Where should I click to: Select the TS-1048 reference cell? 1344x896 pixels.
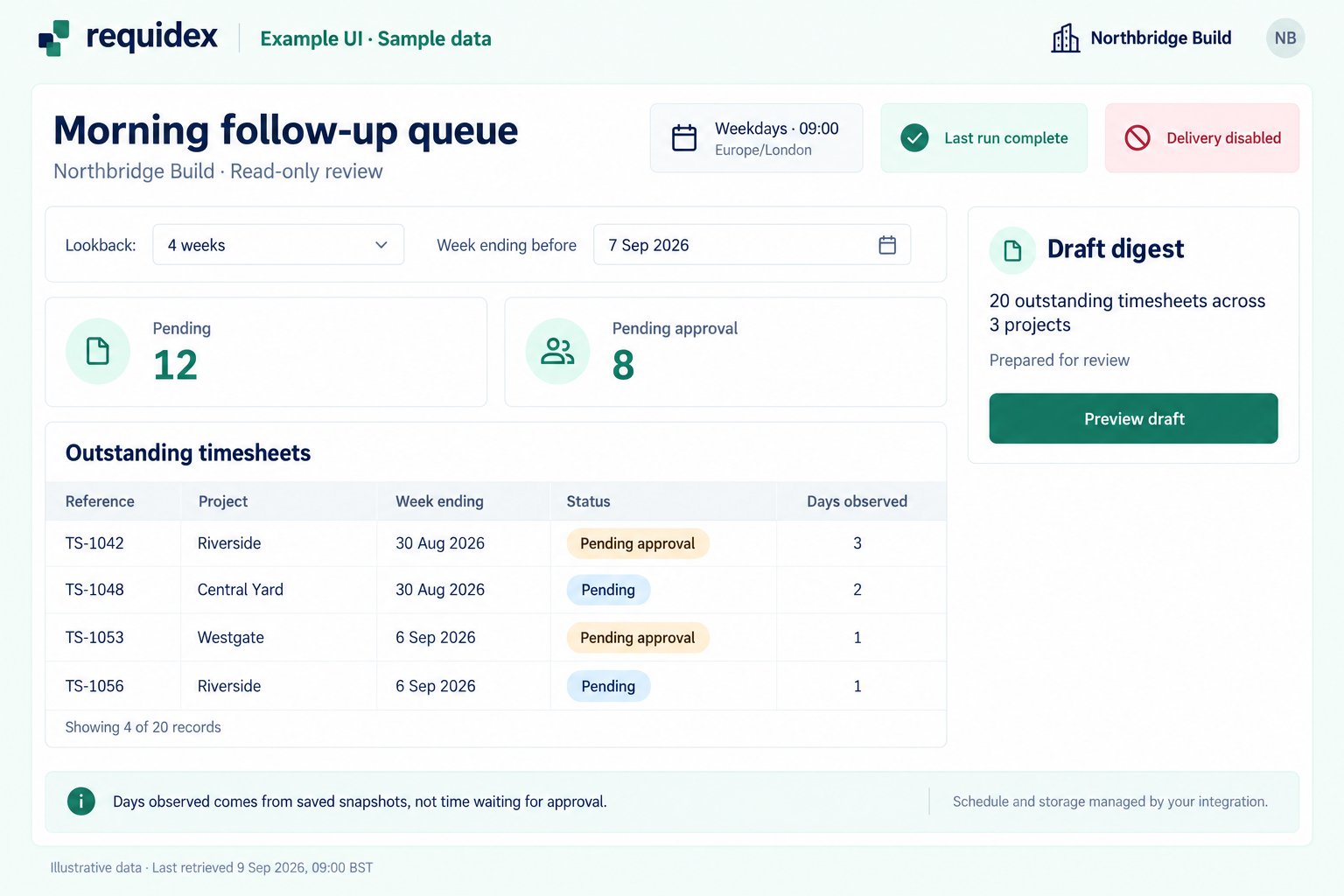94,590
